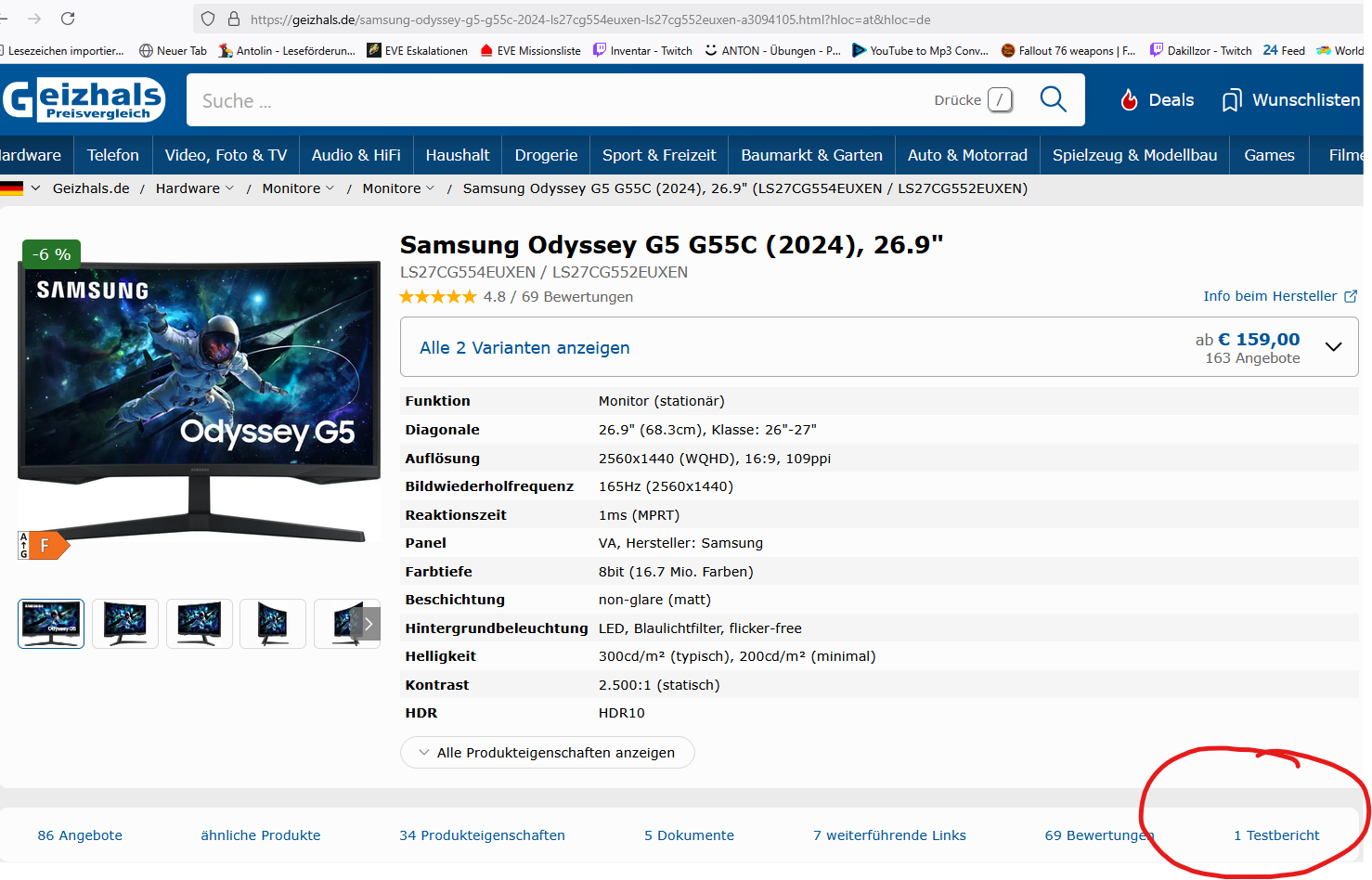Expand second Monitore breadcrumb dropdown
Viewport: 1372px width, 880px height.
click(430, 188)
